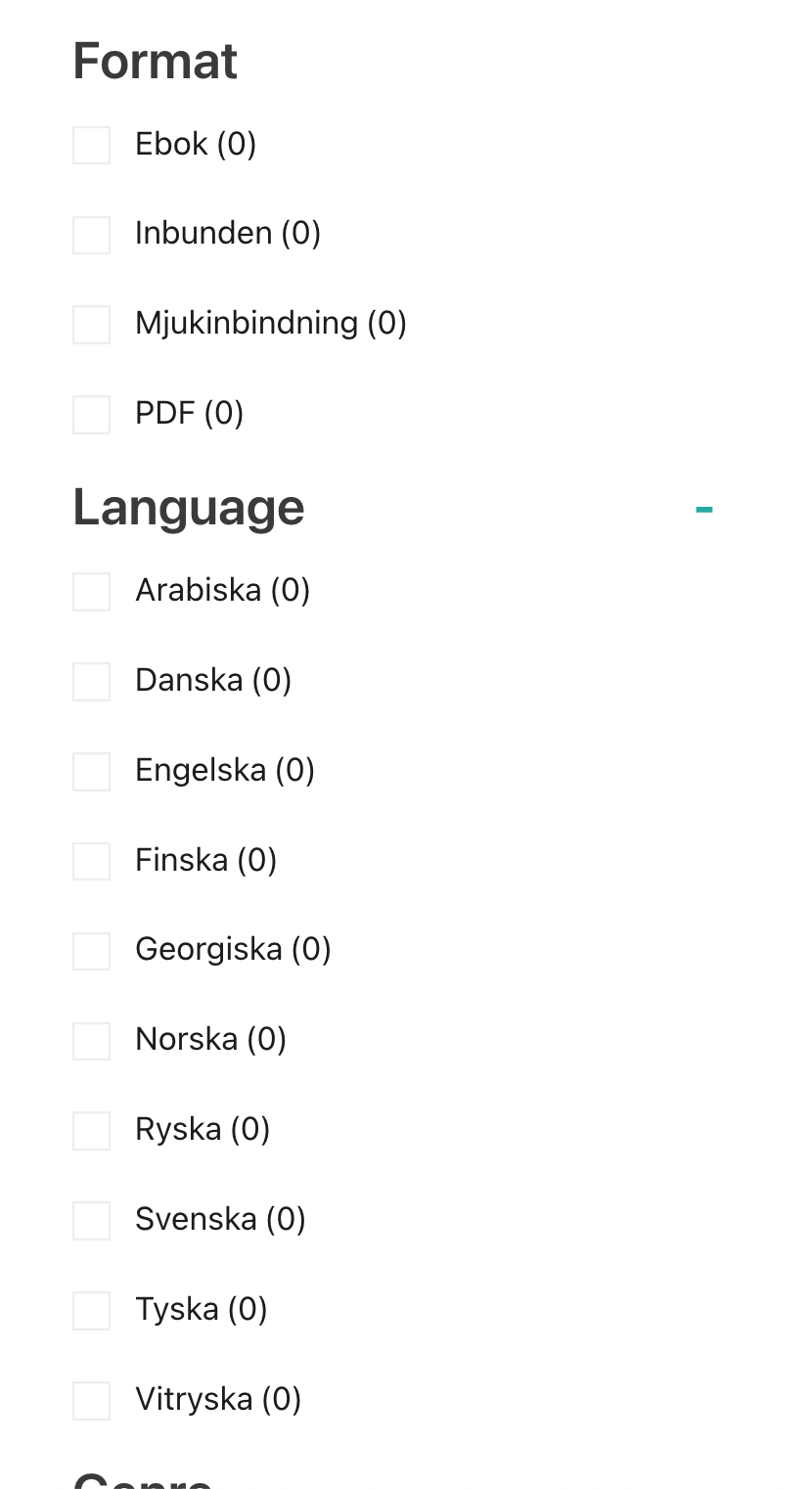Toggle the Ryska language checkbox

coord(91,1131)
